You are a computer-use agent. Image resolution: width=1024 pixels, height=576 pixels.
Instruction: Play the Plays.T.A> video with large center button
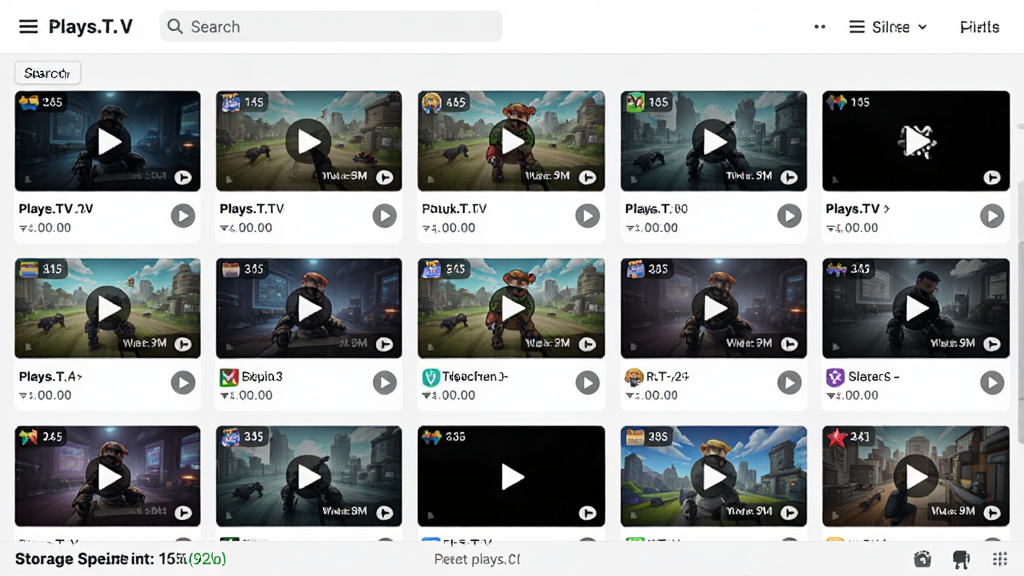[108, 308]
